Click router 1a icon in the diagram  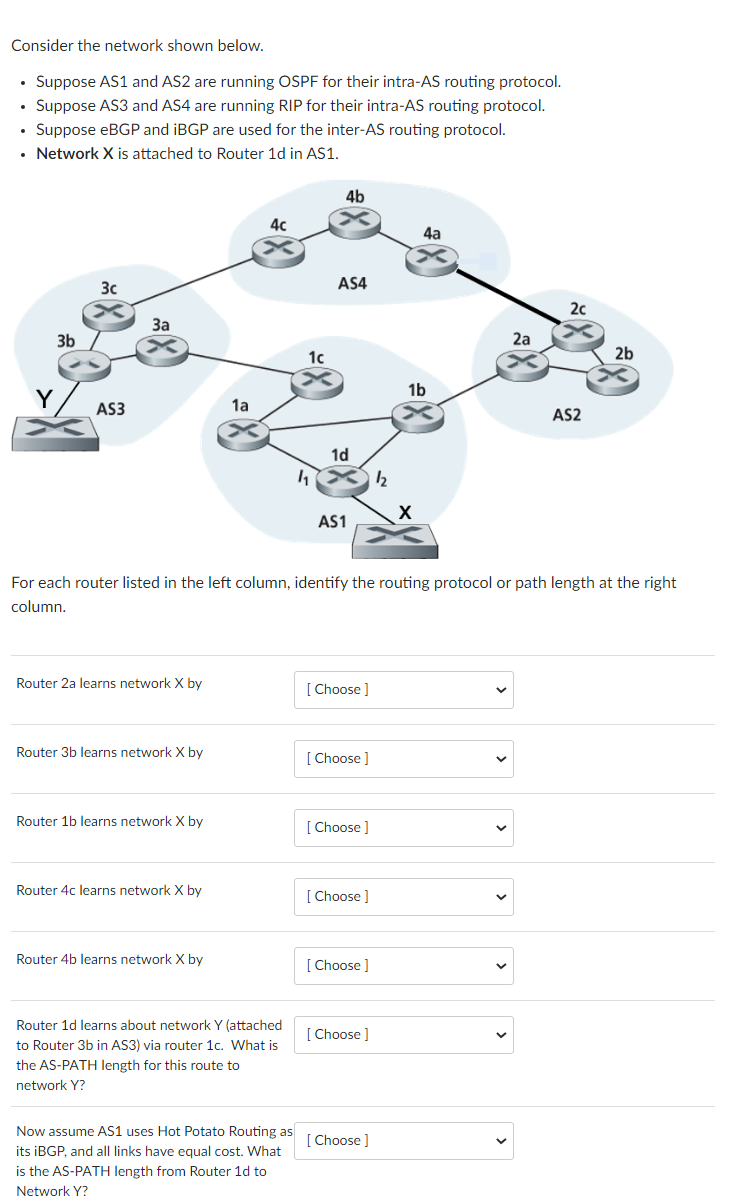[x=241, y=431]
